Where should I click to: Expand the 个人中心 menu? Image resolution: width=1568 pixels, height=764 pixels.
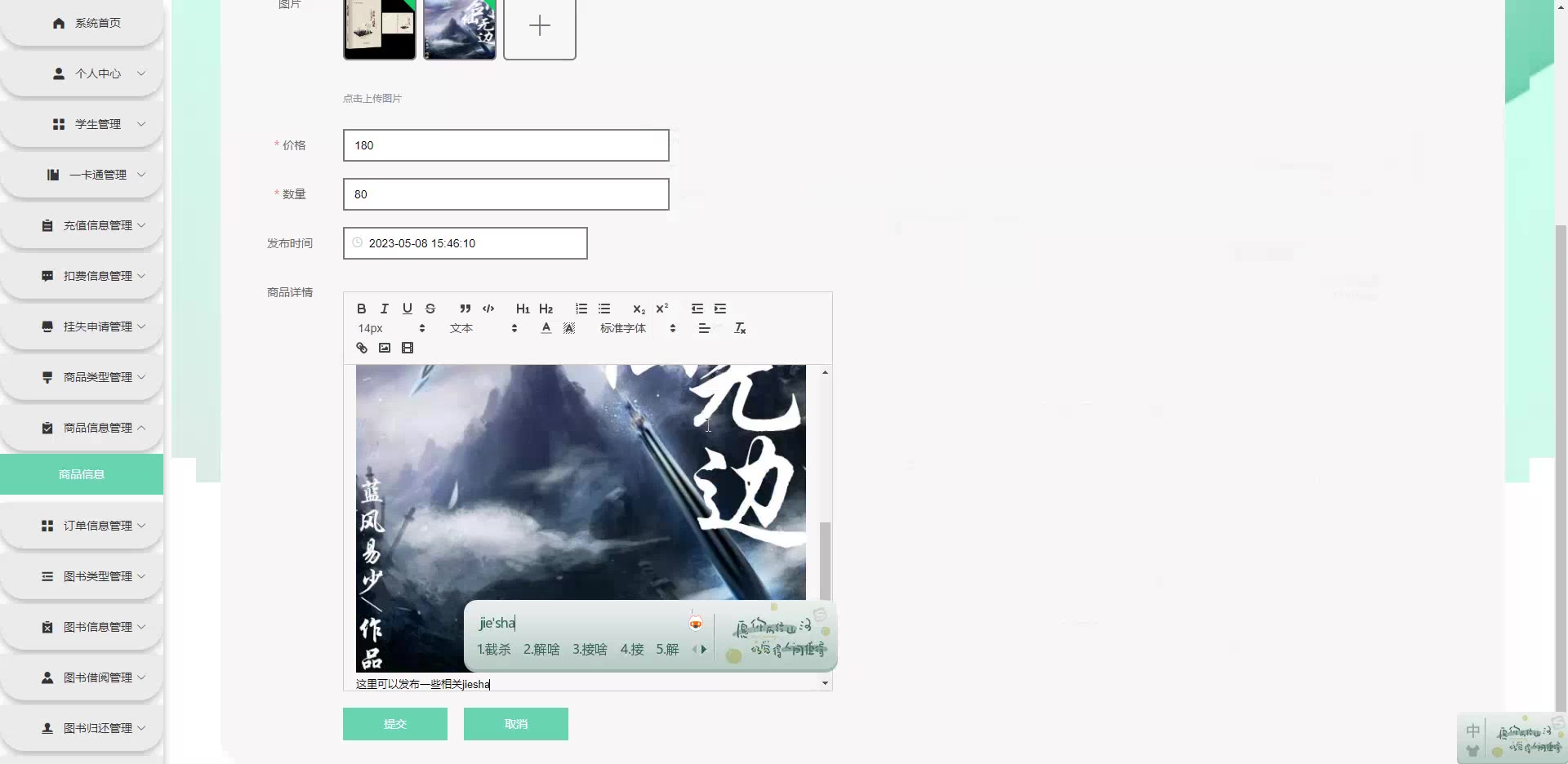click(82, 73)
